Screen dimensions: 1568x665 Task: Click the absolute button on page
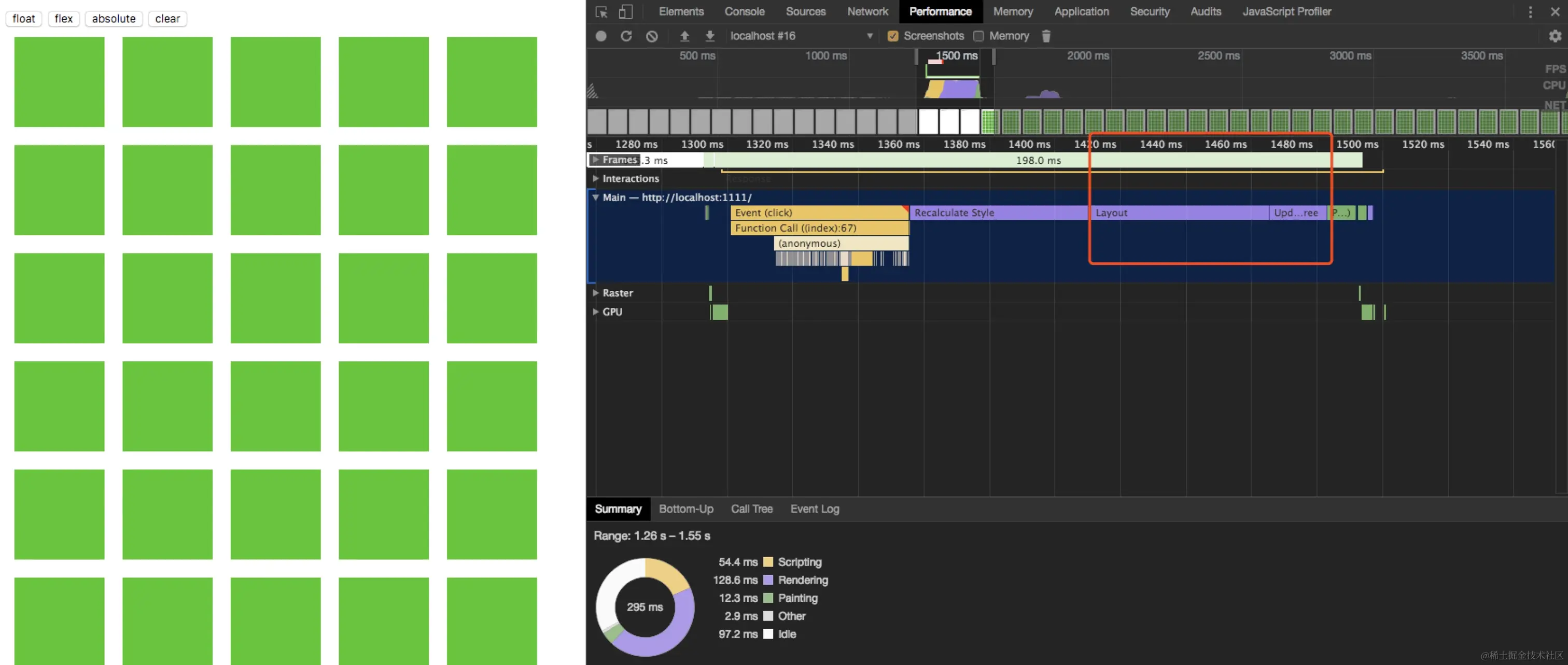[x=114, y=19]
